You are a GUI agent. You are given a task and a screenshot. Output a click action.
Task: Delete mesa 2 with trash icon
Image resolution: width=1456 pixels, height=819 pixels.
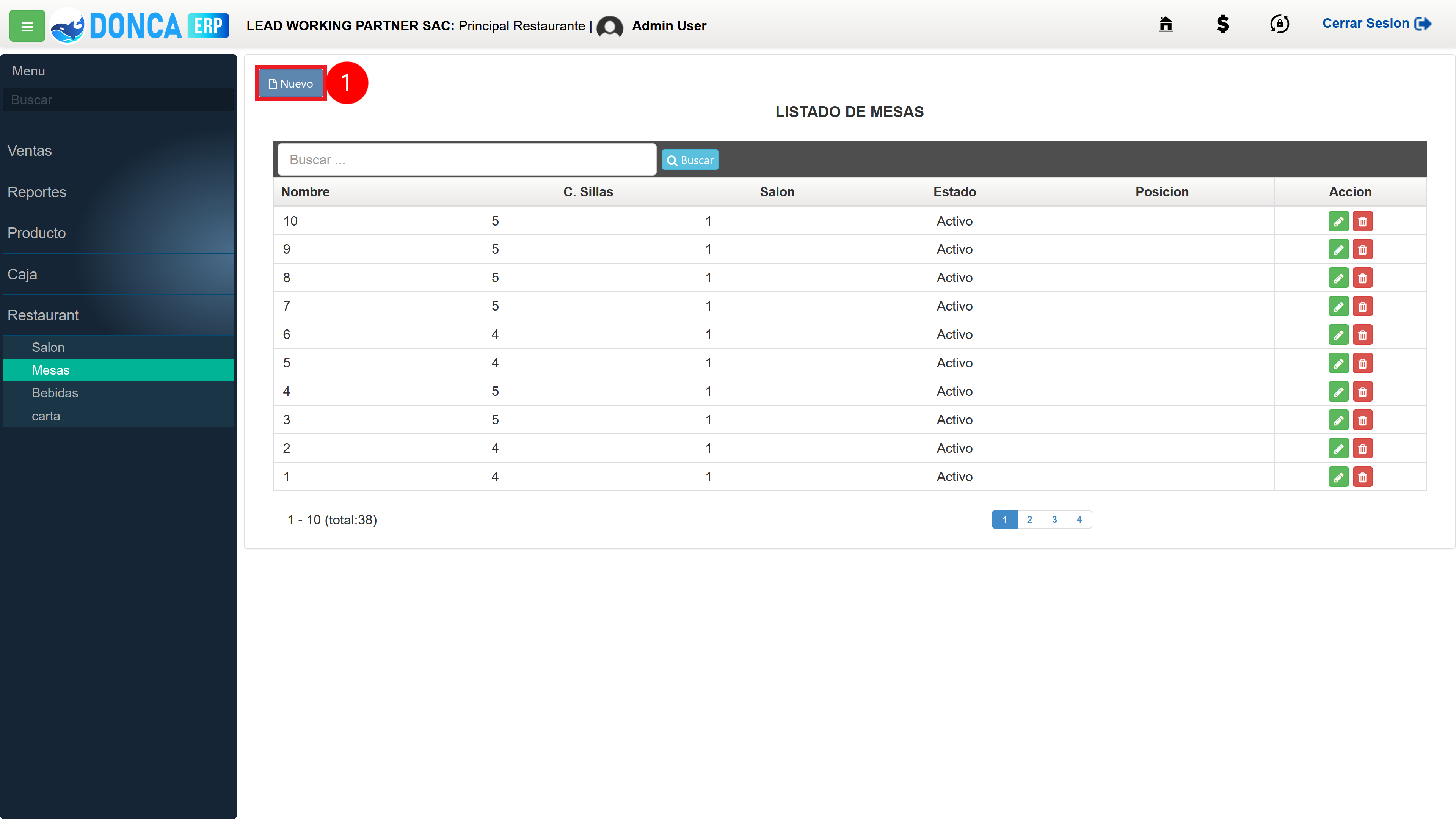(x=1362, y=448)
